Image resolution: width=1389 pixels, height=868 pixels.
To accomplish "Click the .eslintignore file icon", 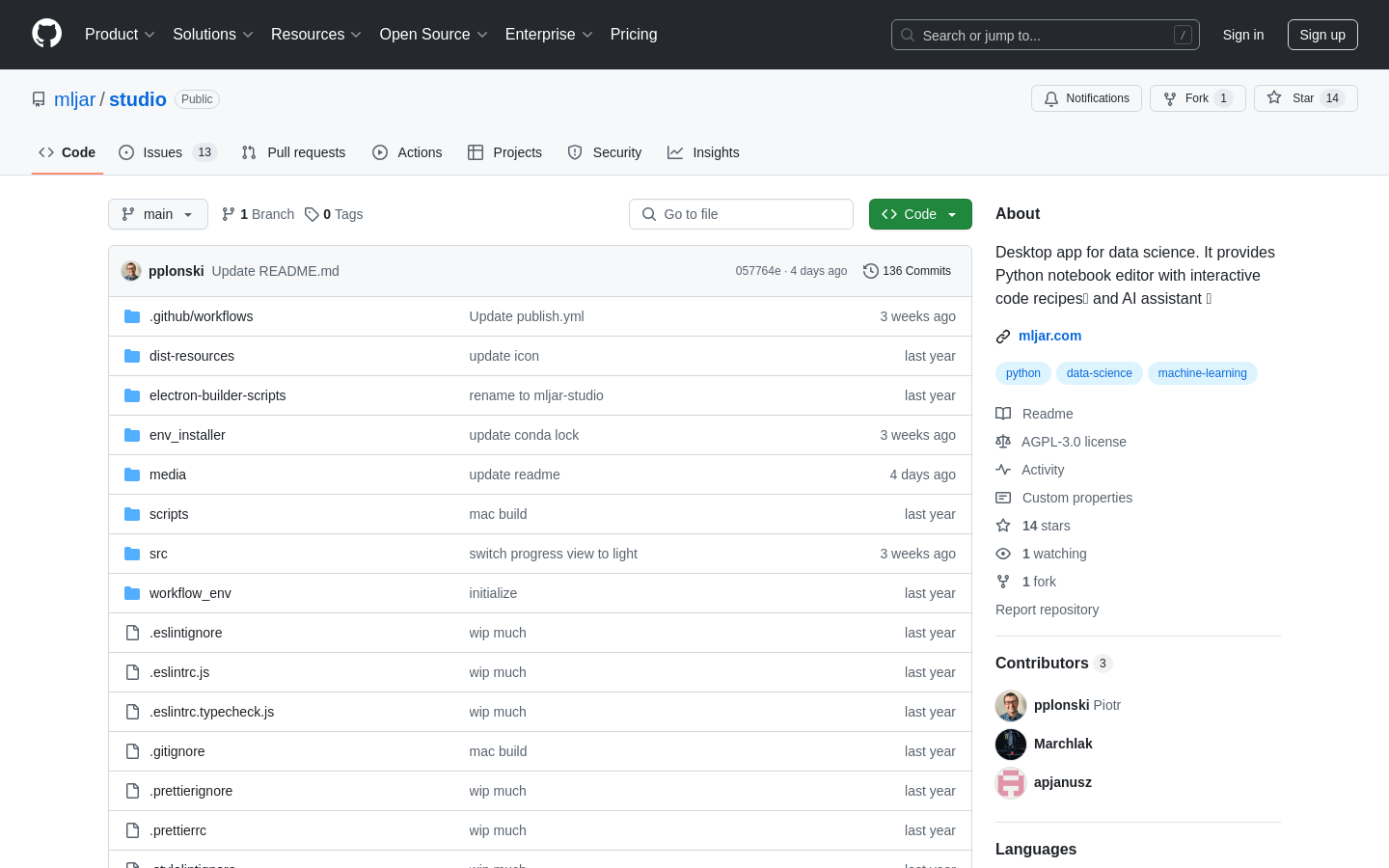I will point(132,633).
